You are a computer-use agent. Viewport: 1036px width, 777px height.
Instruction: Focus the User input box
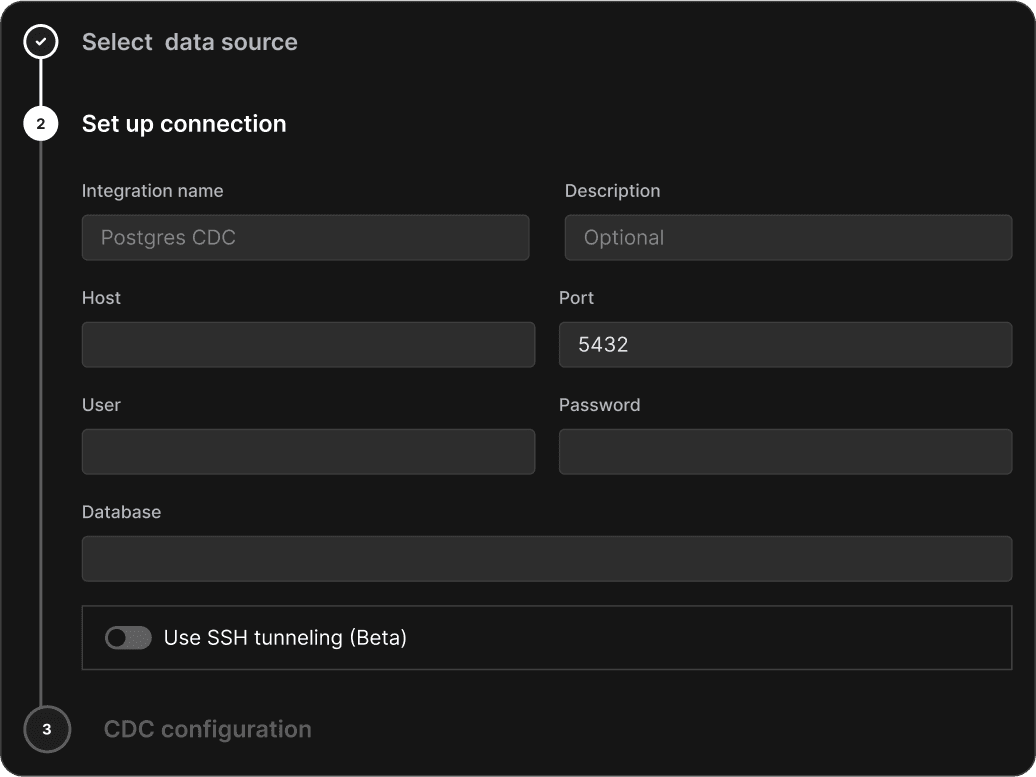tap(308, 452)
